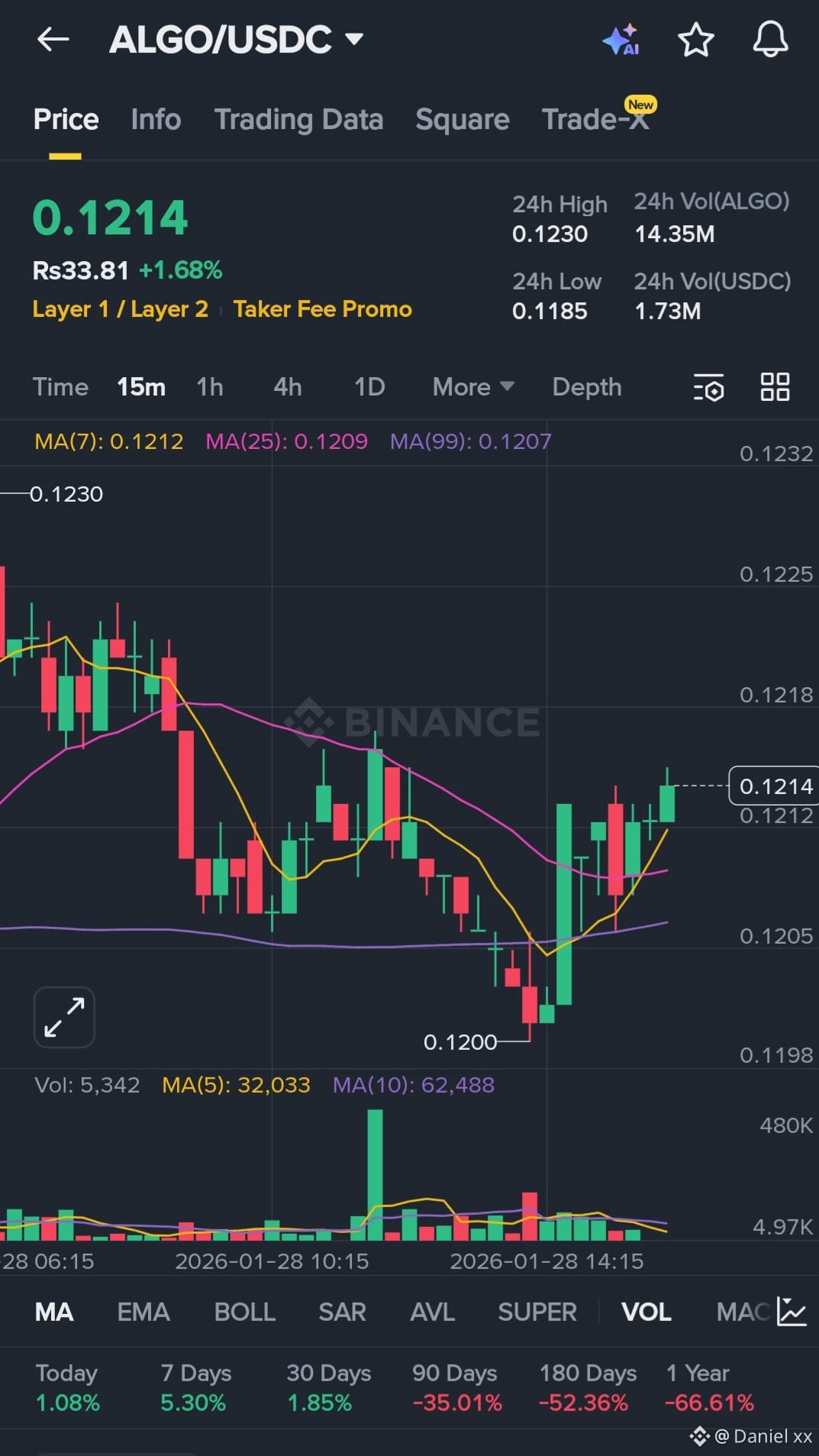Tap 24h Vol(ALGO) 14.35M value
The height and width of the screenshot is (1456, 819).
pos(674,234)
